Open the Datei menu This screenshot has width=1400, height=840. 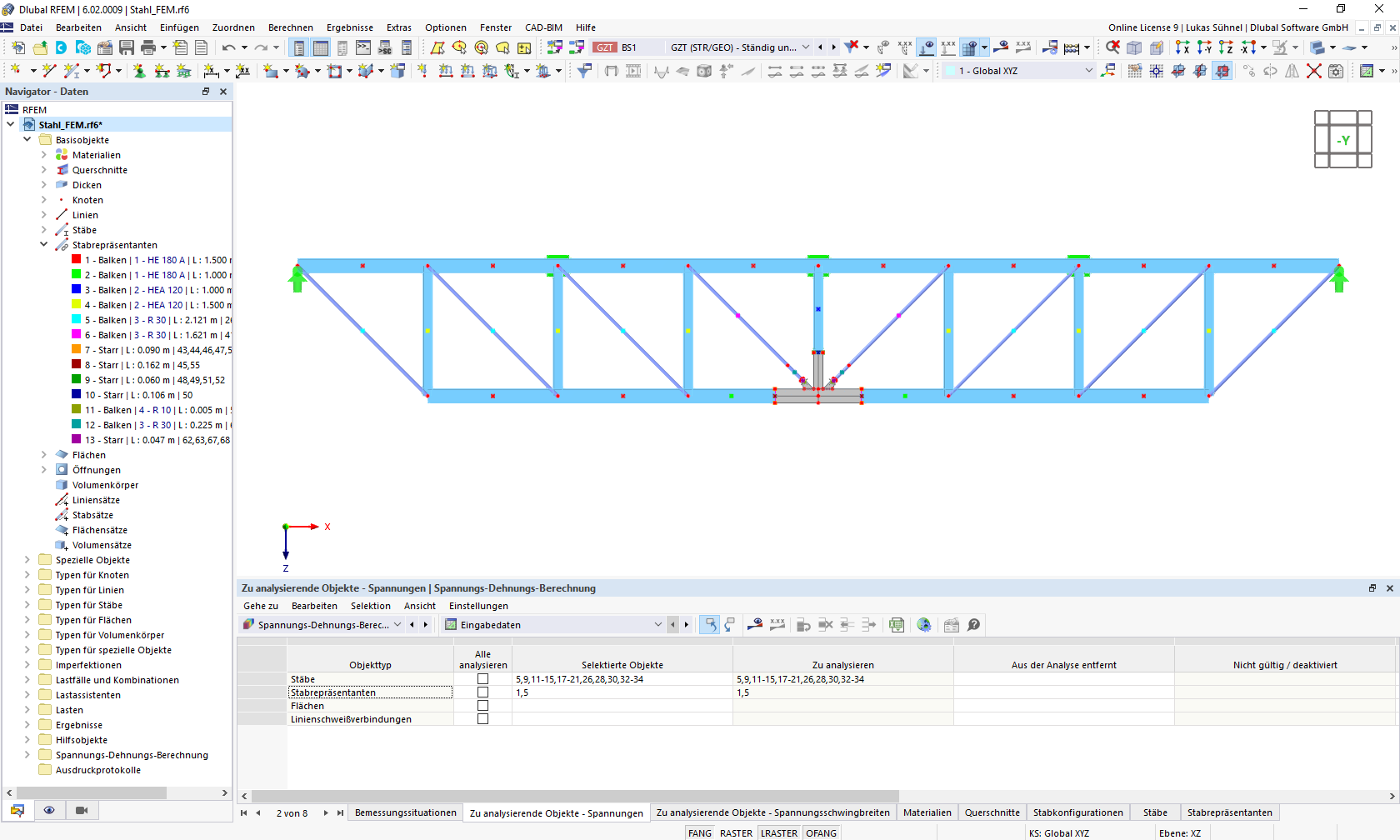(31, 27)
